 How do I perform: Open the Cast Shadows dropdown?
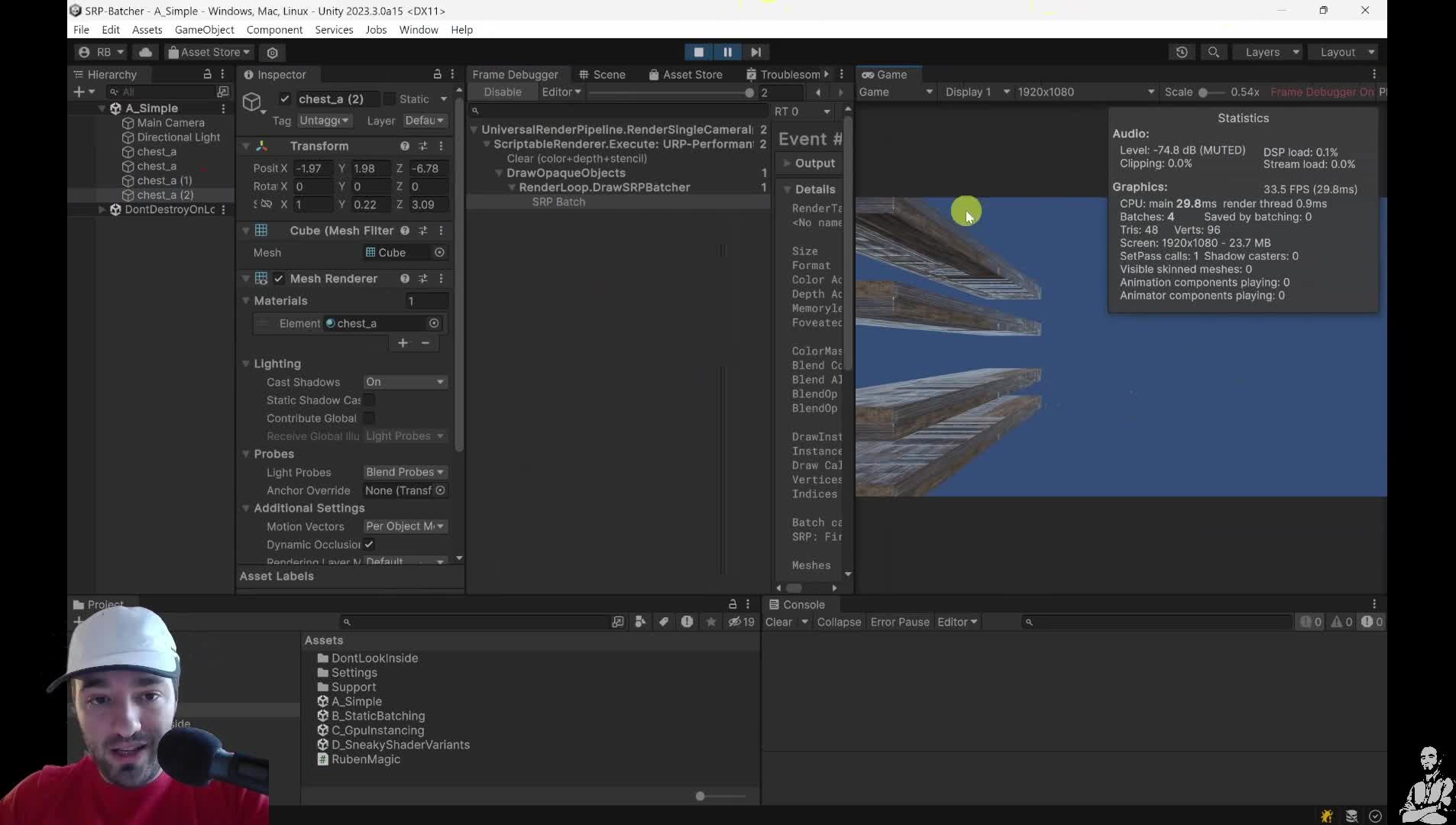(x=404, y=382)
